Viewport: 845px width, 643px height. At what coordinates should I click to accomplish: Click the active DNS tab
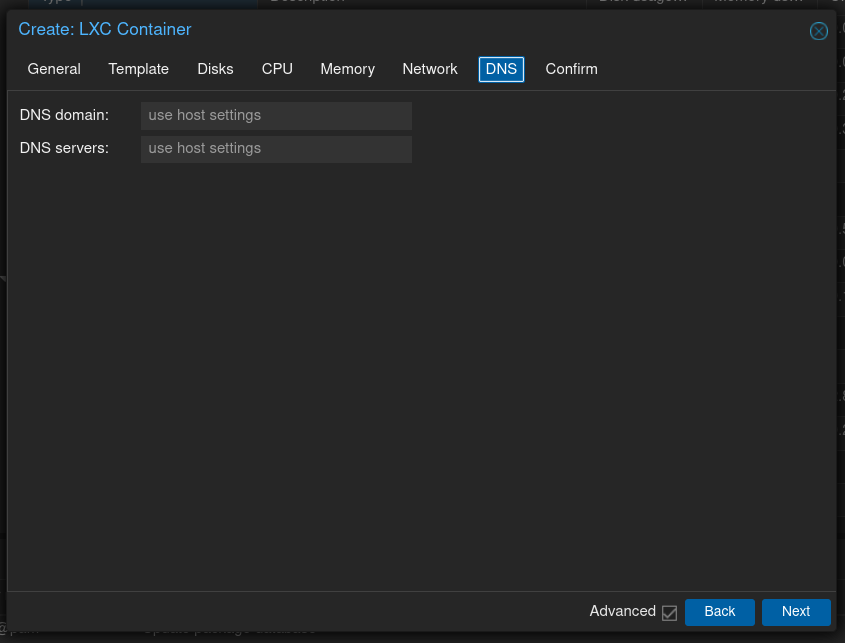501,69
